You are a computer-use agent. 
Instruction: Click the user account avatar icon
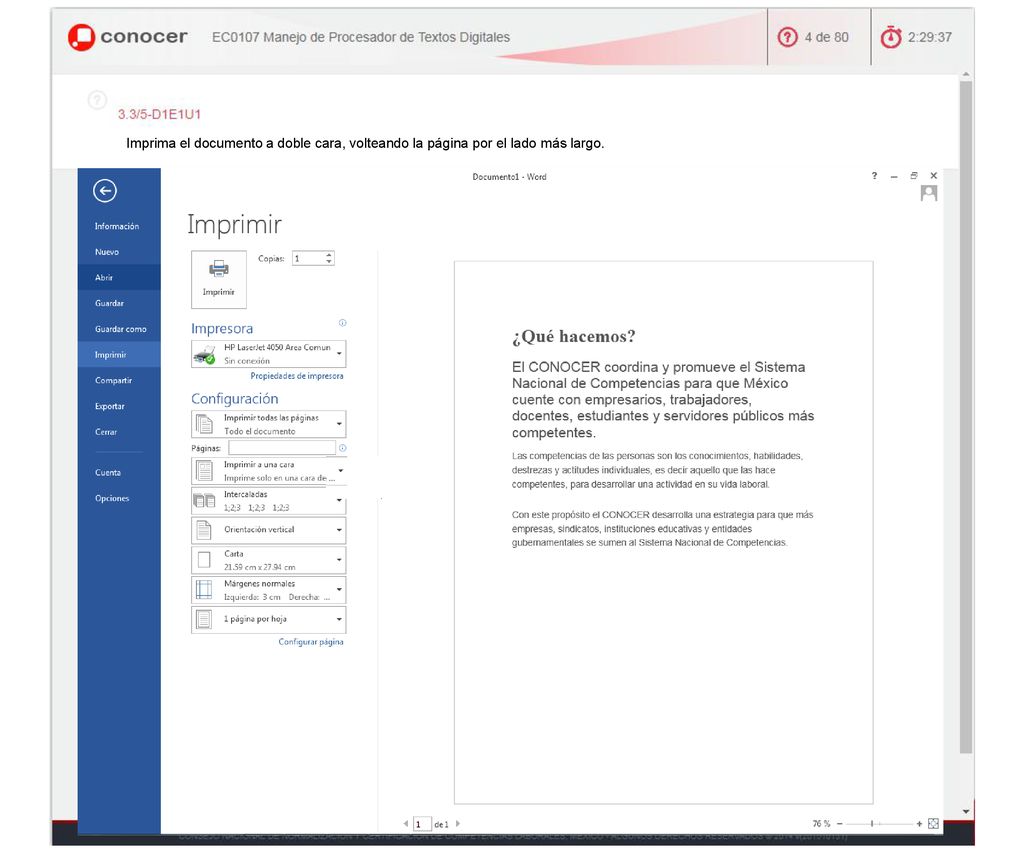(929, 193)
